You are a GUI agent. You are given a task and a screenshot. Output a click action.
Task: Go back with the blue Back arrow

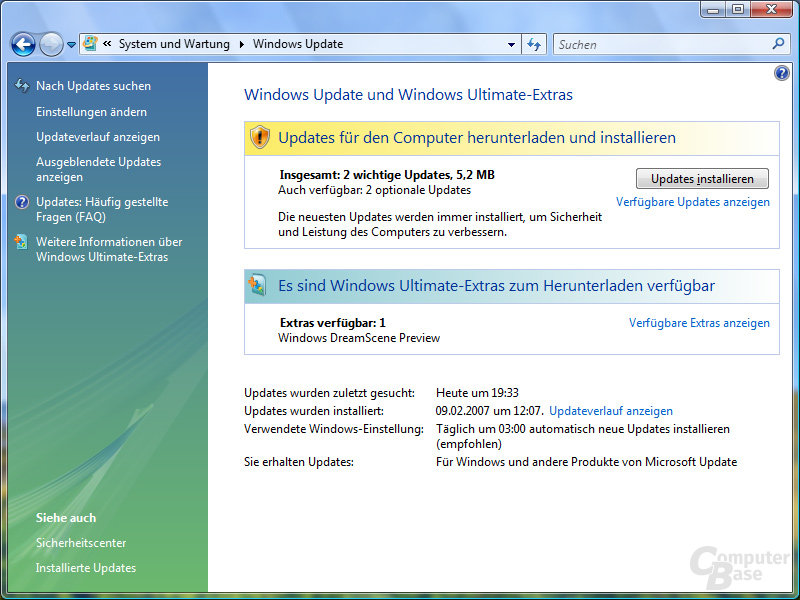pos(23,44)
